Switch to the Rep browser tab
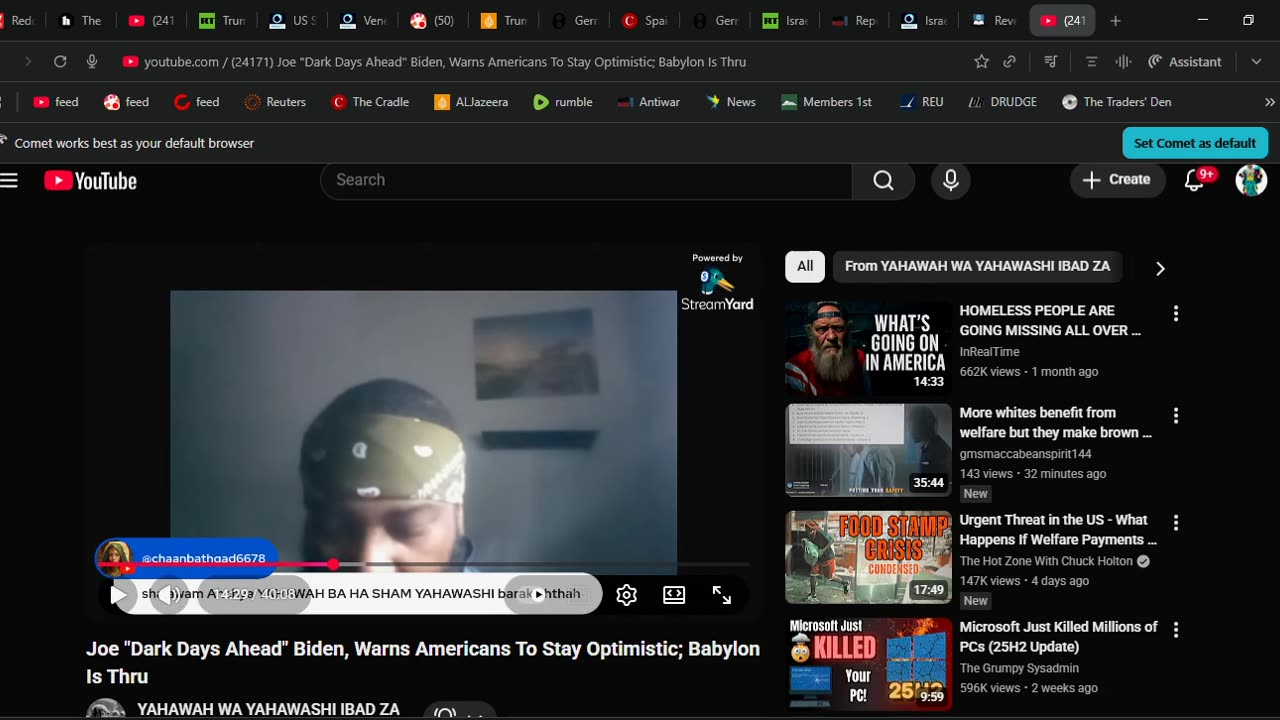The width and height of the screenshot is (1280, 720). coord(855,20)
